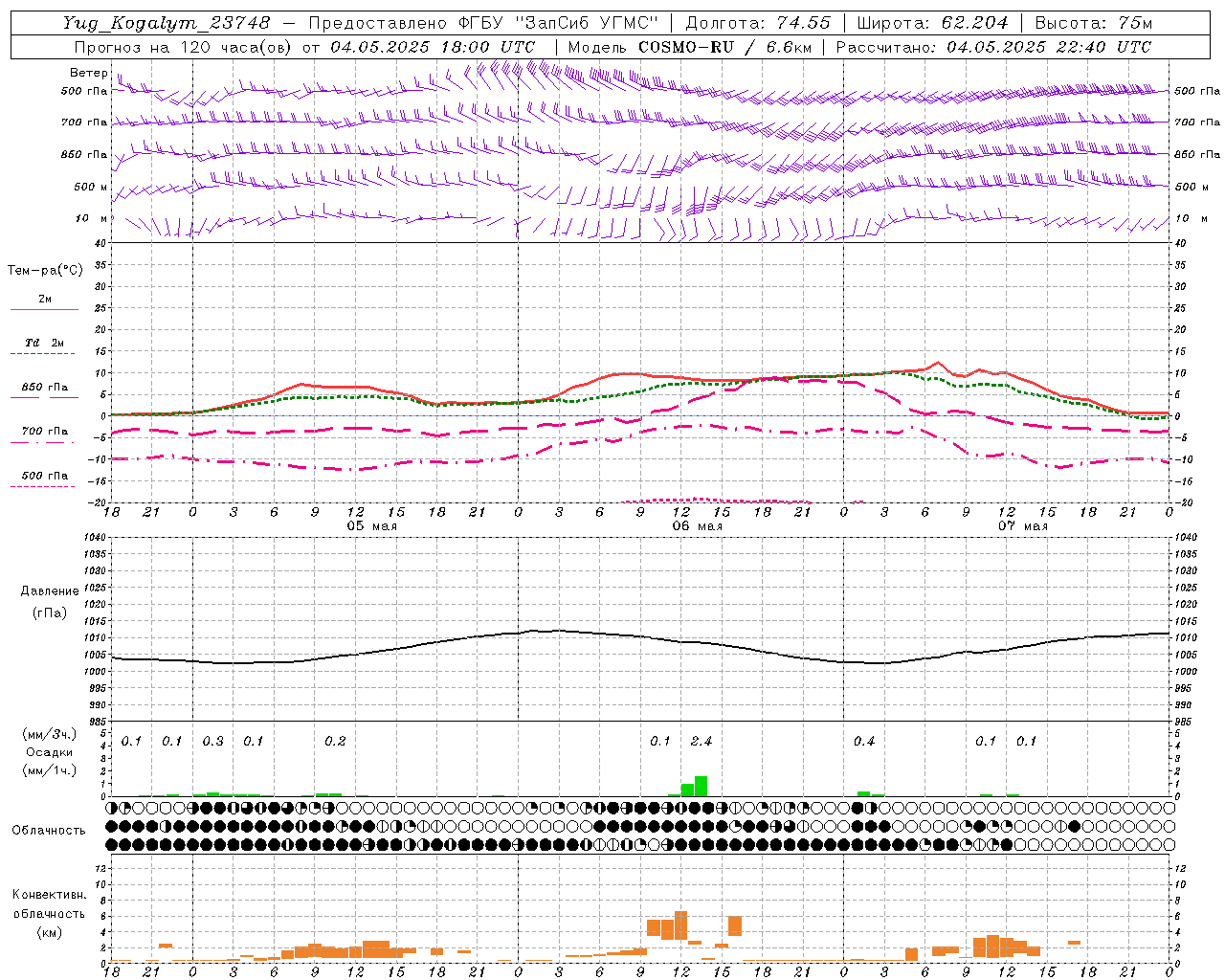Click the forecast start time '04.05.2025 18:00 UTC'
Image resolution: width=1225 pixels, height=980 pixels.
click(x=433, y=47)
